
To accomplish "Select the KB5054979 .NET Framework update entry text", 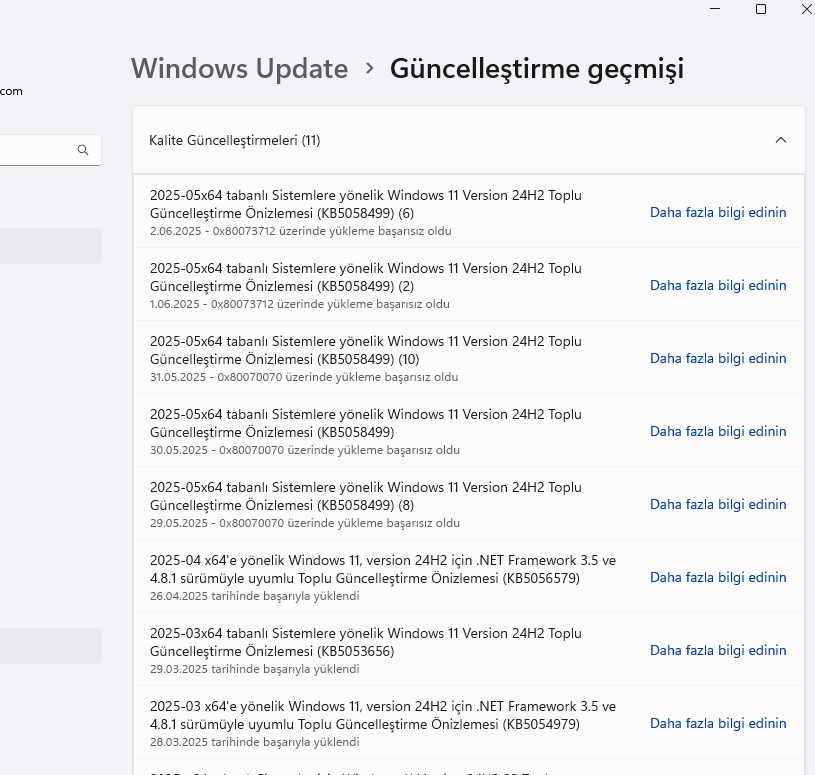I will 383,715.
